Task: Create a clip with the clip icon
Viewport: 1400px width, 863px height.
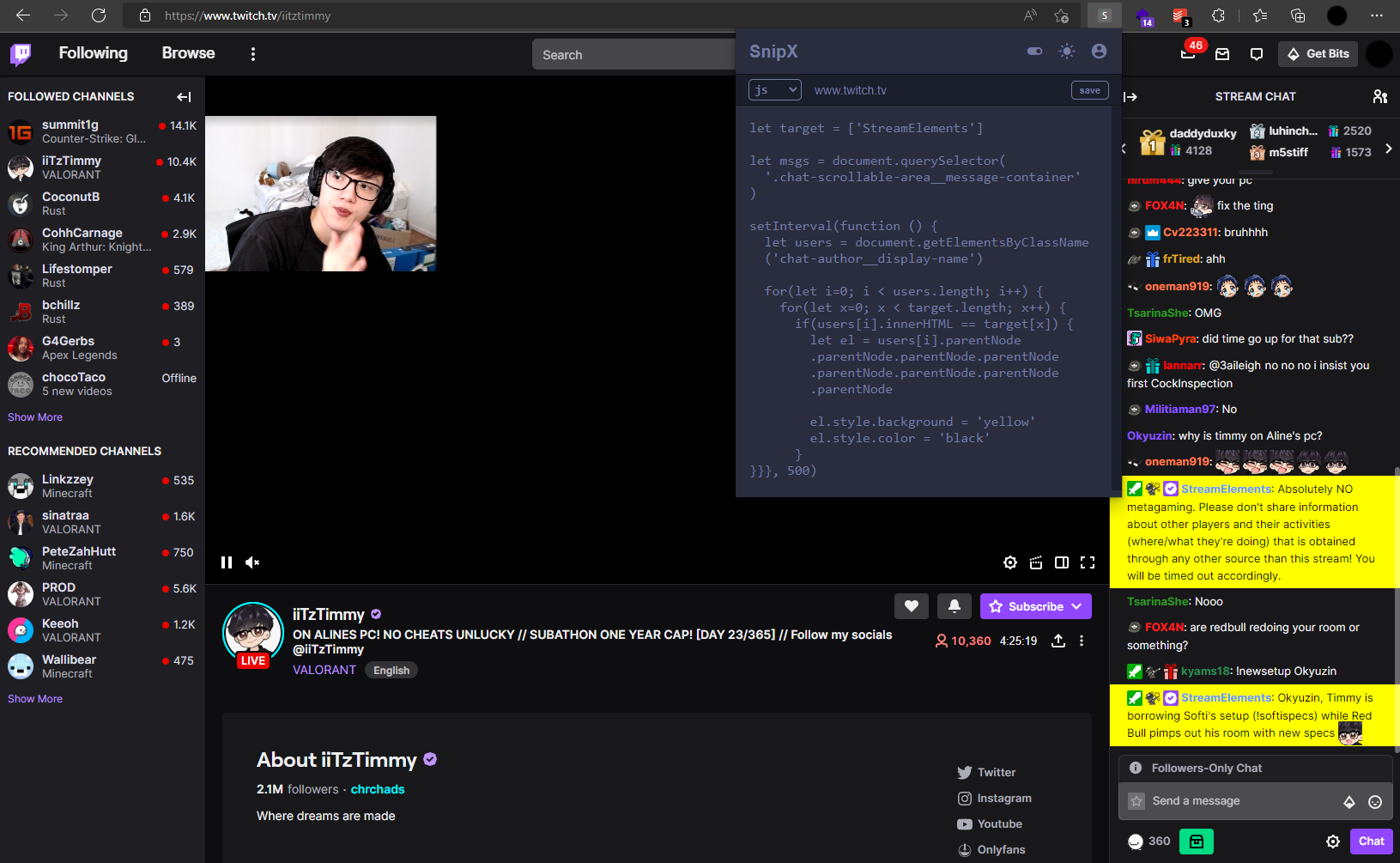Action: tap(1036, 562)
